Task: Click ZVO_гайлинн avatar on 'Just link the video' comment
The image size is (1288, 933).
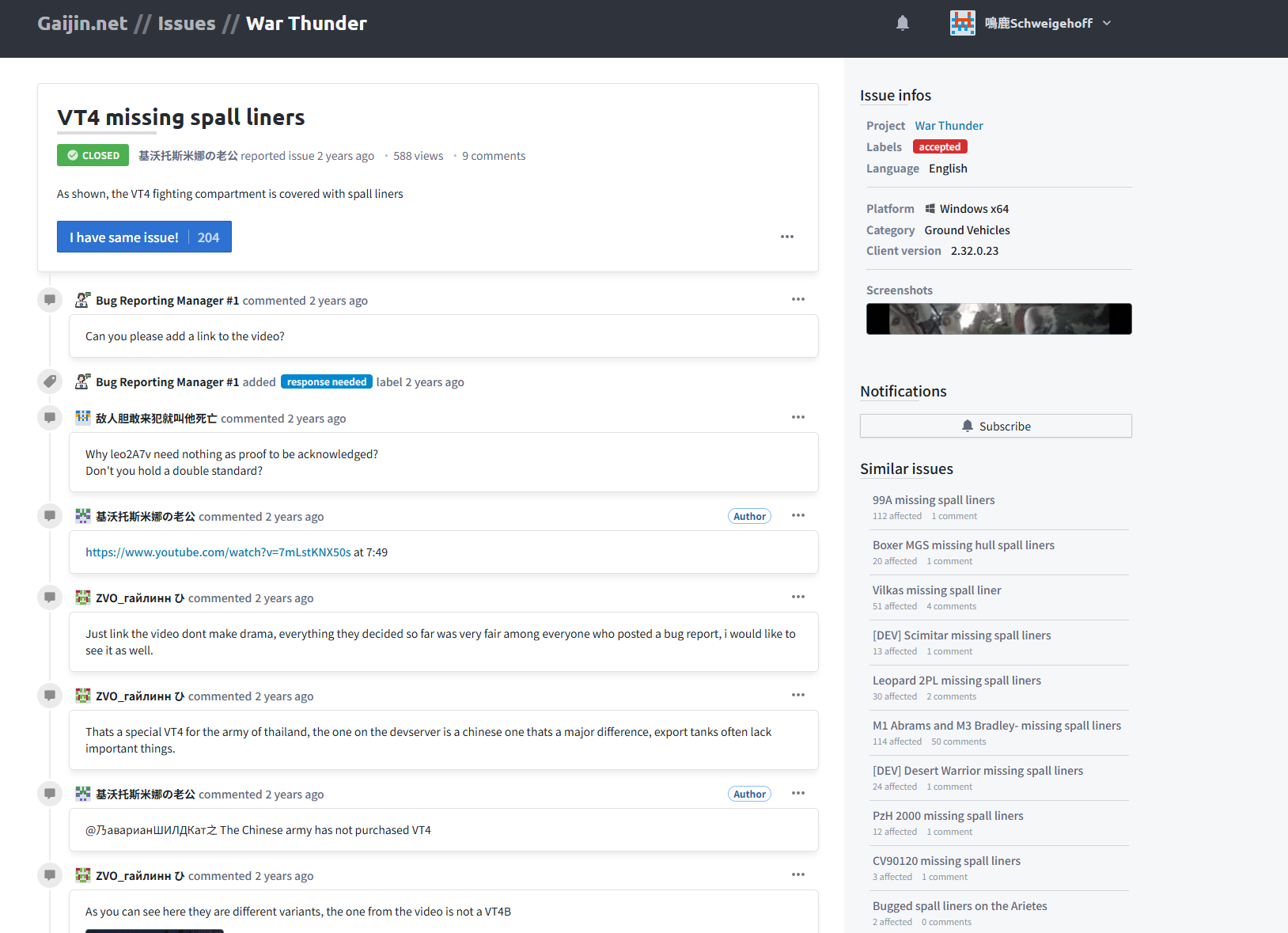Action: tap(82, 597)
